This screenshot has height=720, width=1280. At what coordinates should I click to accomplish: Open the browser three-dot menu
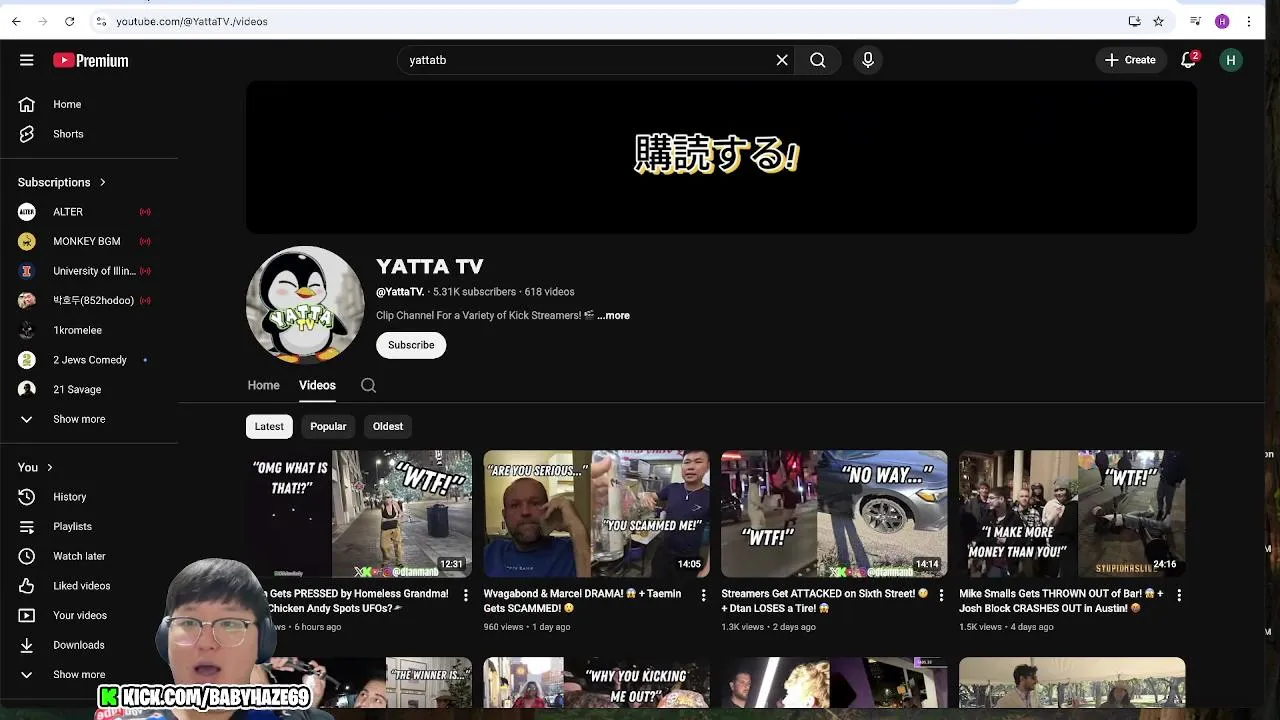tap(1249, 21)
